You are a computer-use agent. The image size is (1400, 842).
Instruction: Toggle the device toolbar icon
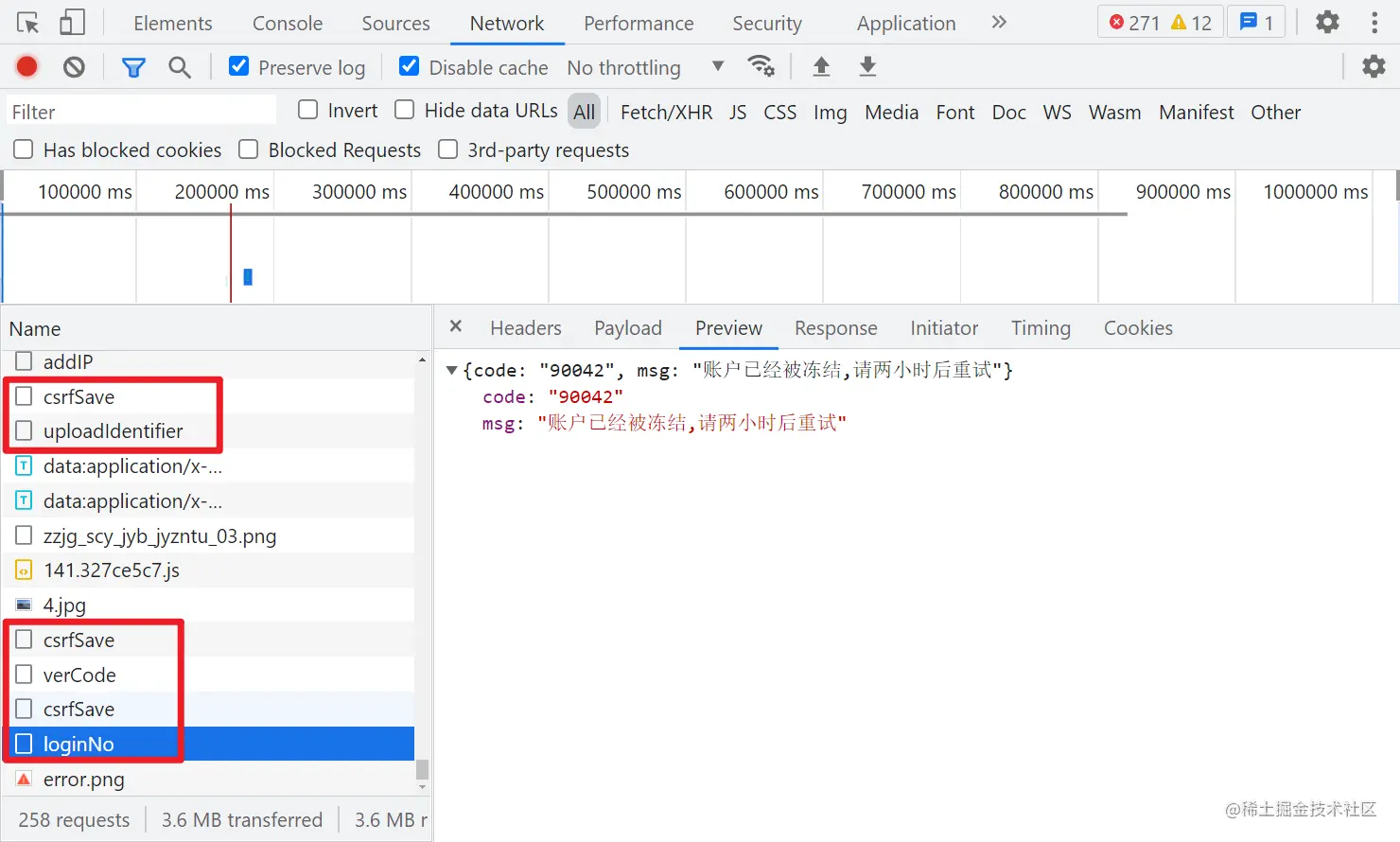(x=72, y=23)
